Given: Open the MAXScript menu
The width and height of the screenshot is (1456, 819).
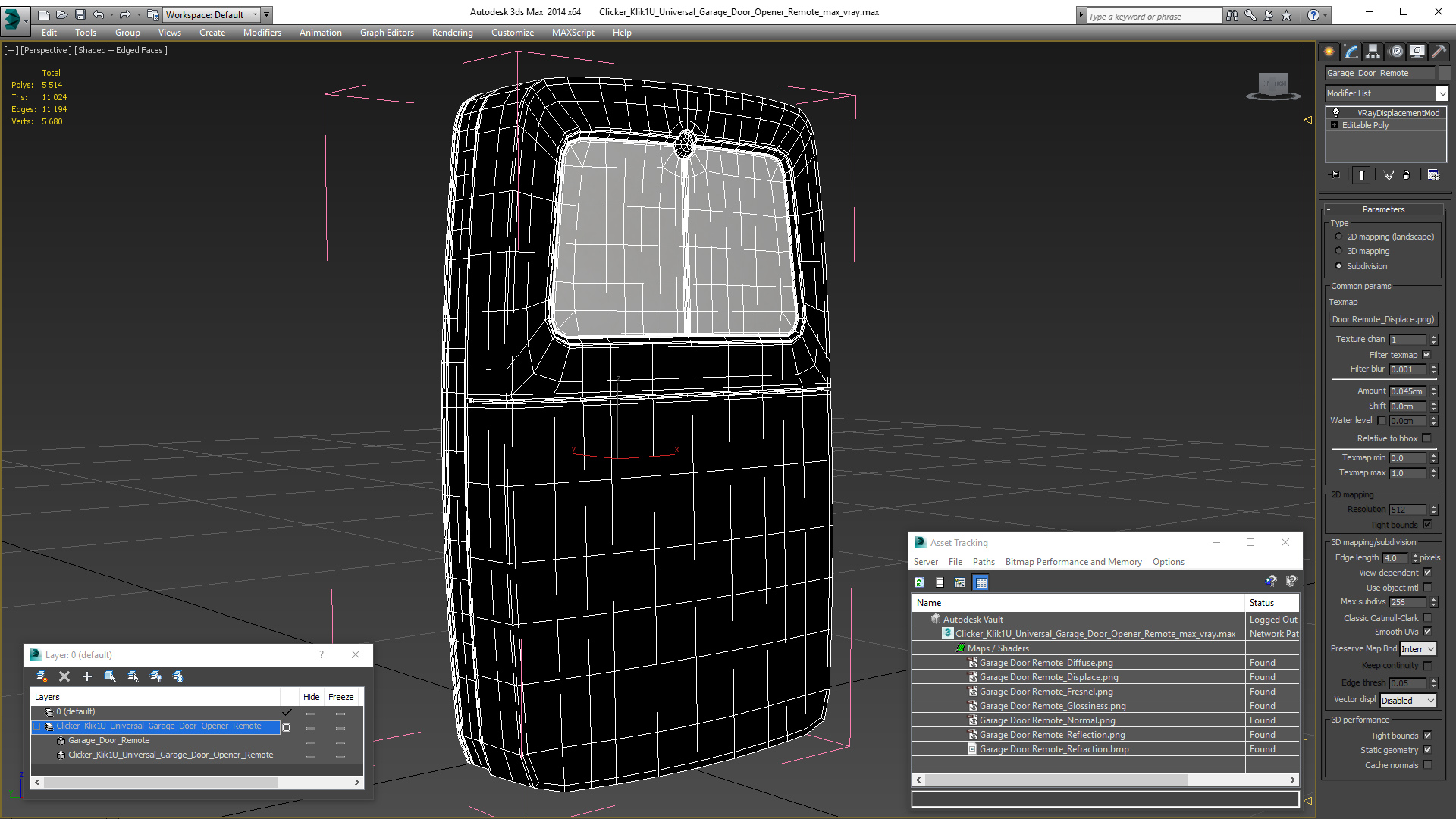Looking at the screenshot, I should 573,33.
